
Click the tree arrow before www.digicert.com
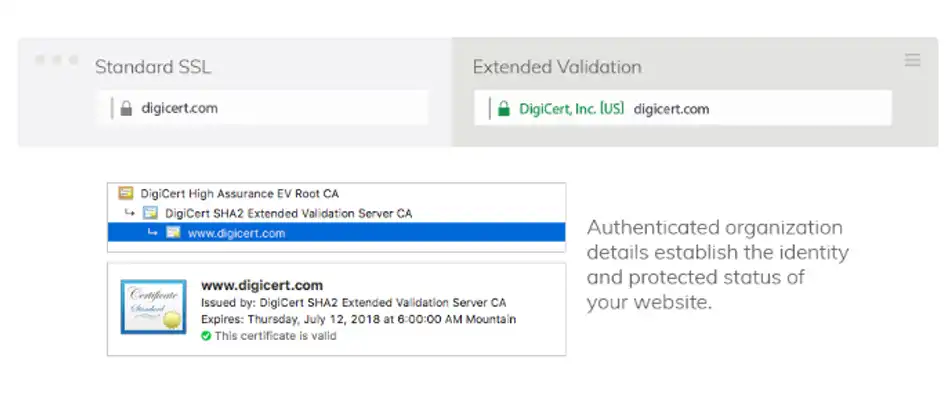pos(152,233)
